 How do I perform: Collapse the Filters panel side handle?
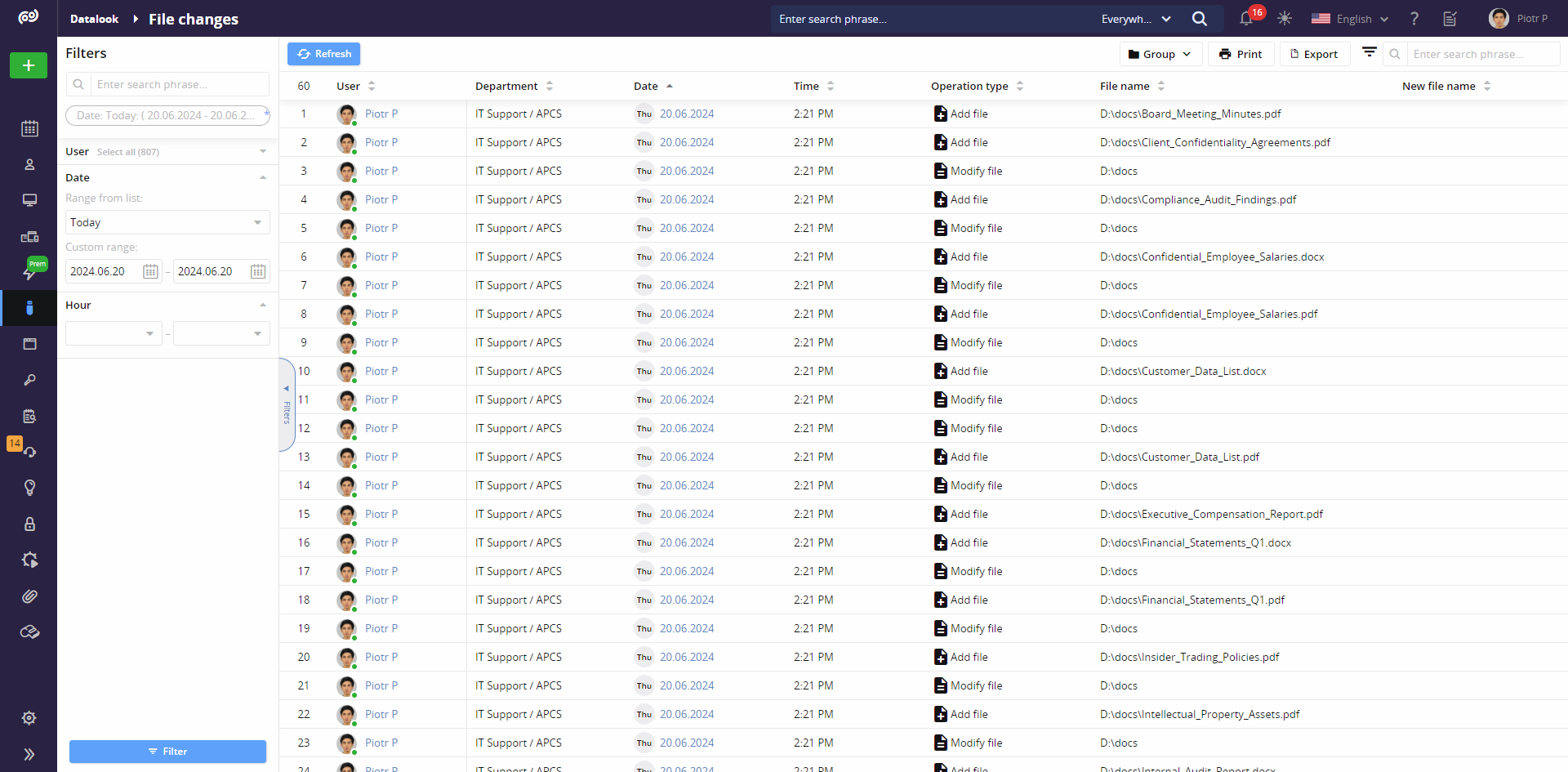pyautogui.click(x=287, y=404)
